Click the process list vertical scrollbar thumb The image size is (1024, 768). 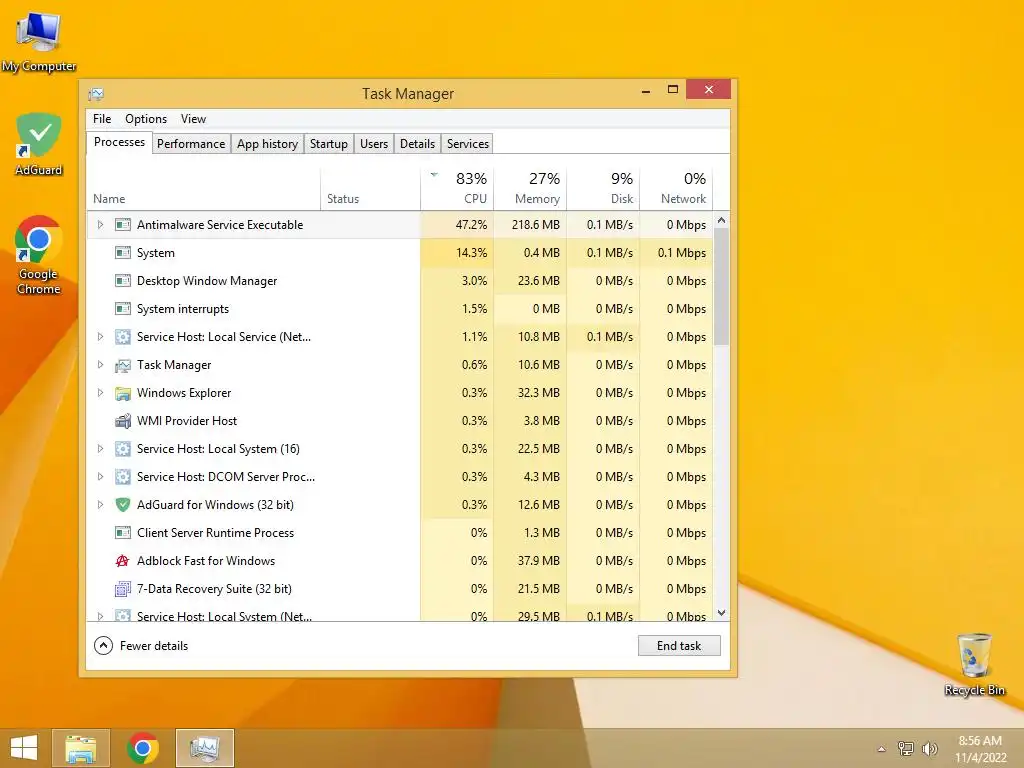coord(722,286)
